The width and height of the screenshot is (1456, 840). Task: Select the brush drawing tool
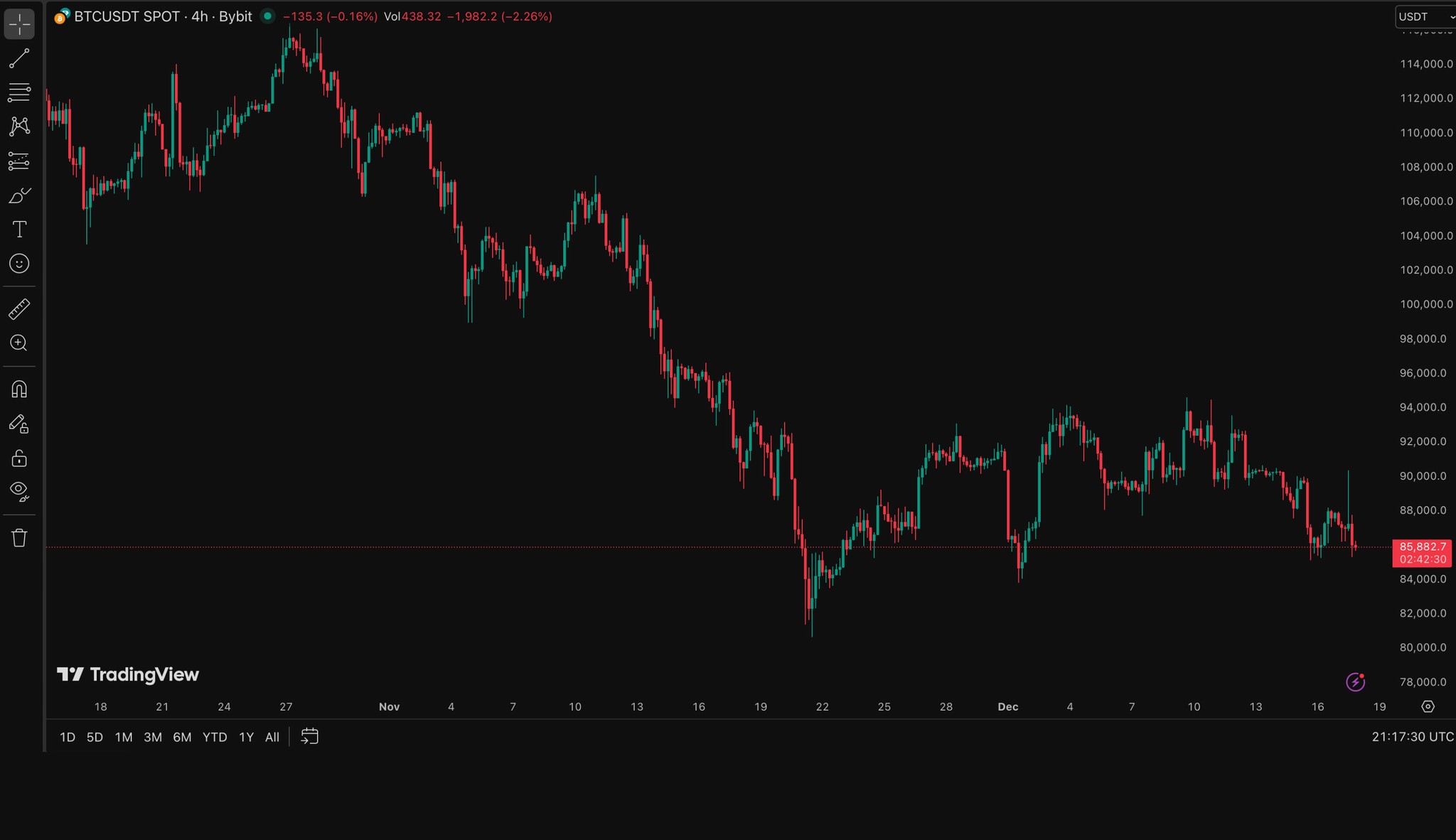(x=19, y=194)
